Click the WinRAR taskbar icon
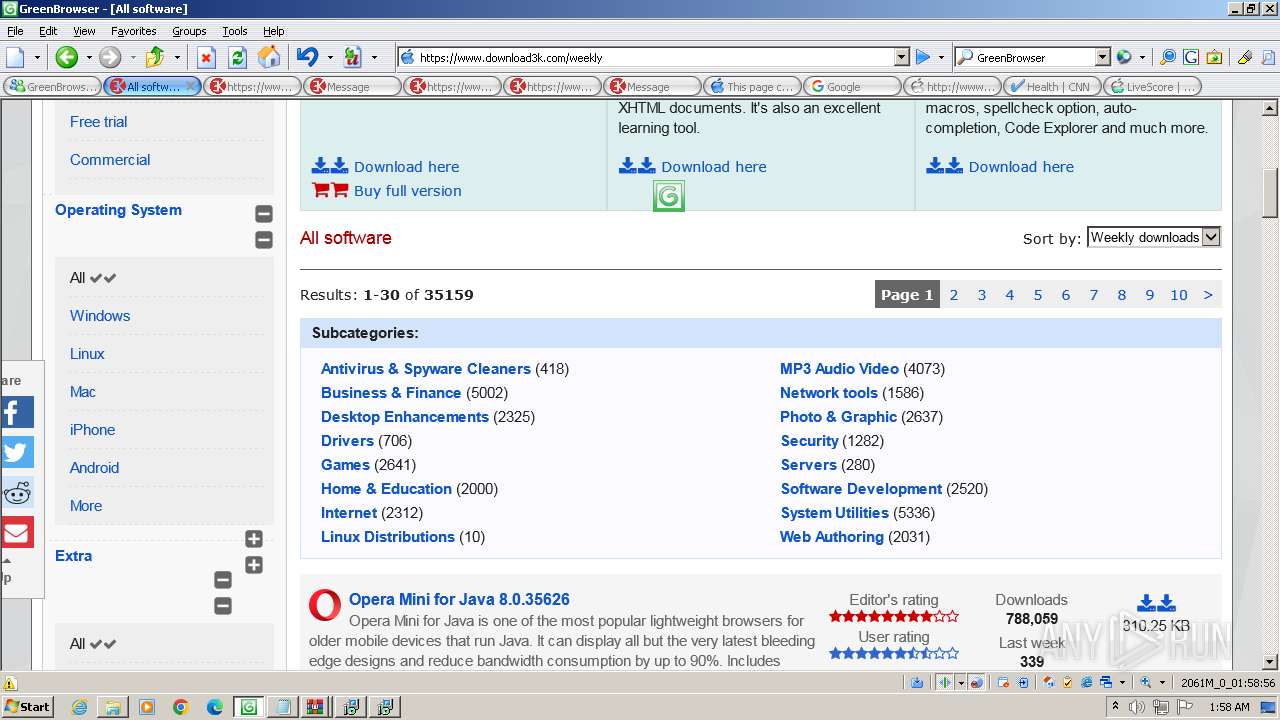 (315, 707)
